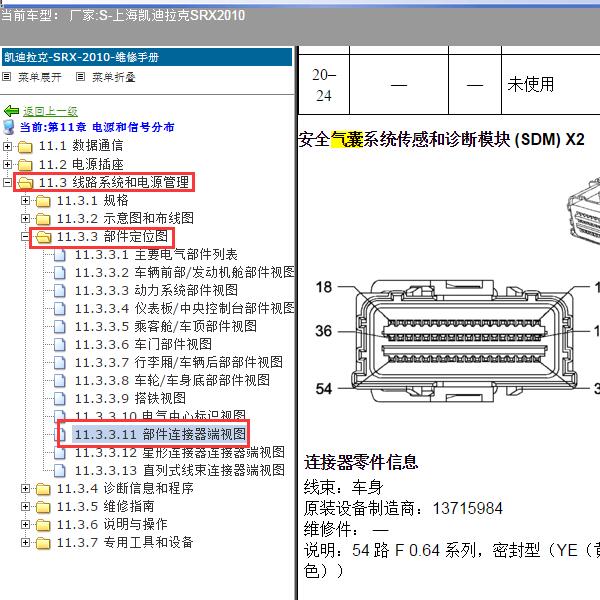Open 11.3.3.13 直列式线束连接器端视图
Screen dimensions: 600x600
pos(179,470)
